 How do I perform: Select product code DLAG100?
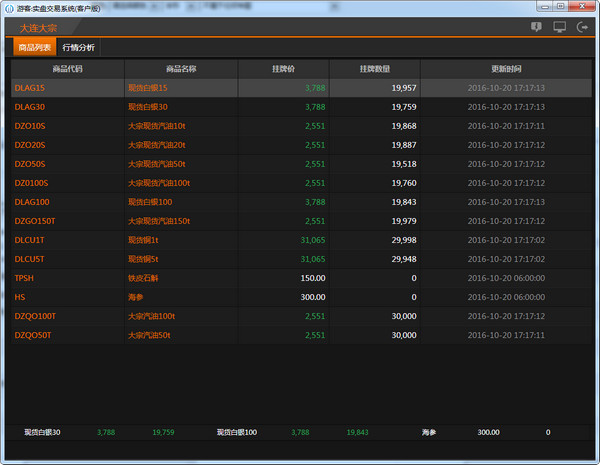point(32,202)
